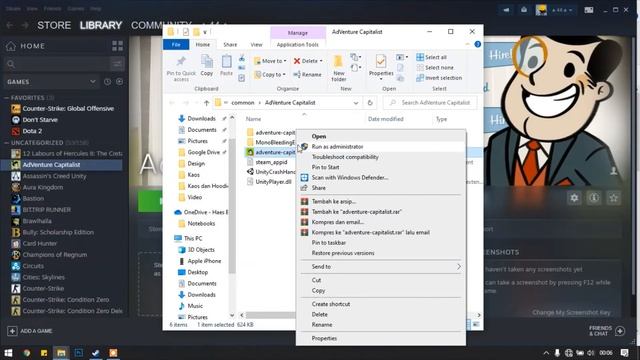This screenshot has width=640, height=360.
Task: Click game info icon in Steam
Action: pyautogui.click(x=594, y=198)
